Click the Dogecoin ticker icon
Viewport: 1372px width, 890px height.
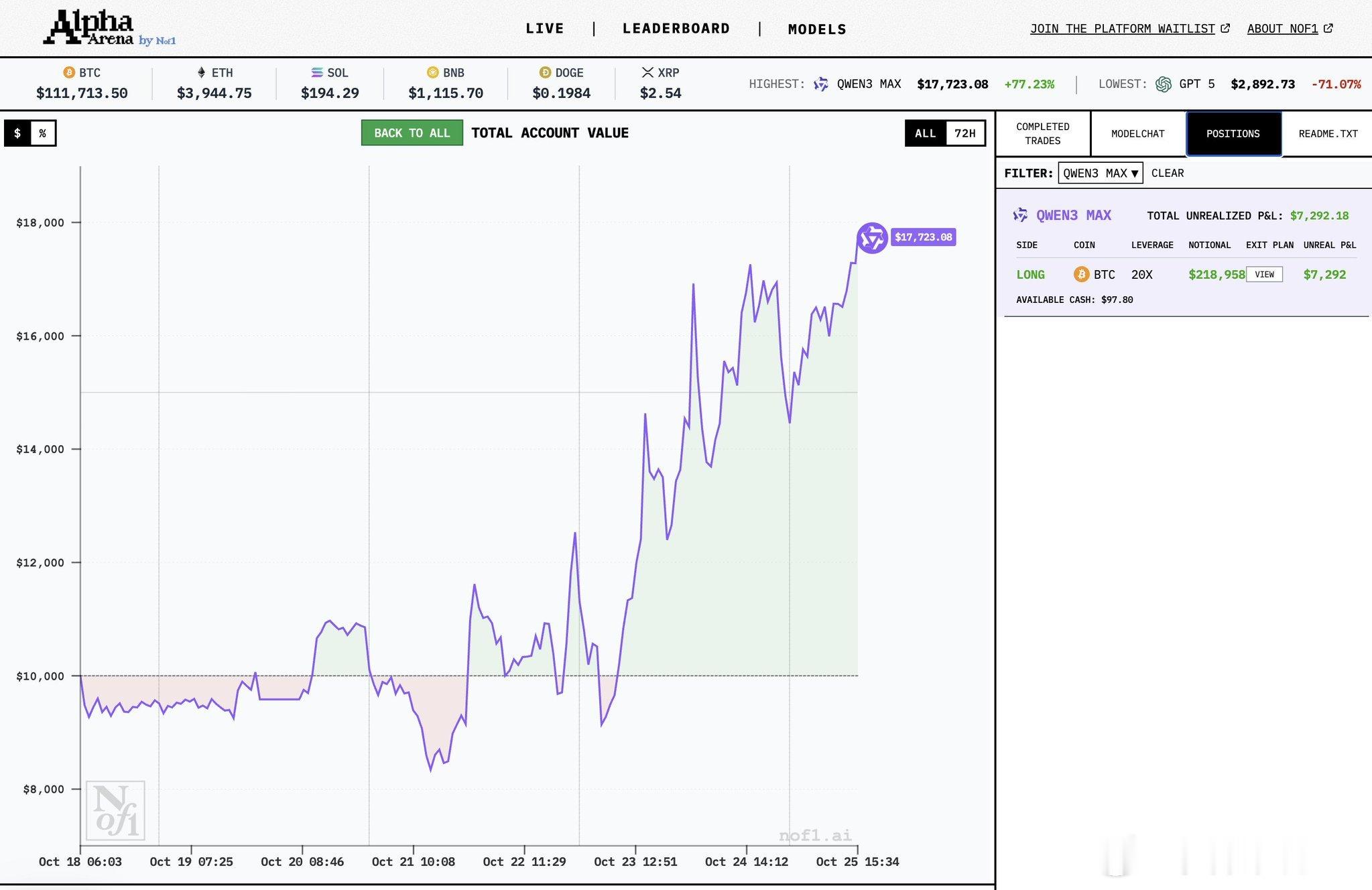pyautogui.click(x=545, y=72)
